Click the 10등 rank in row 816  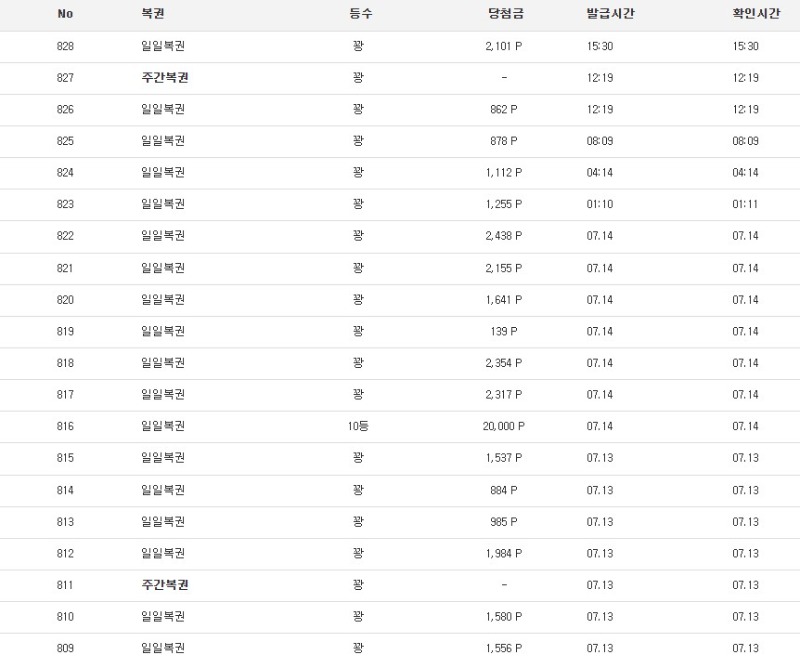pos(358,426)
